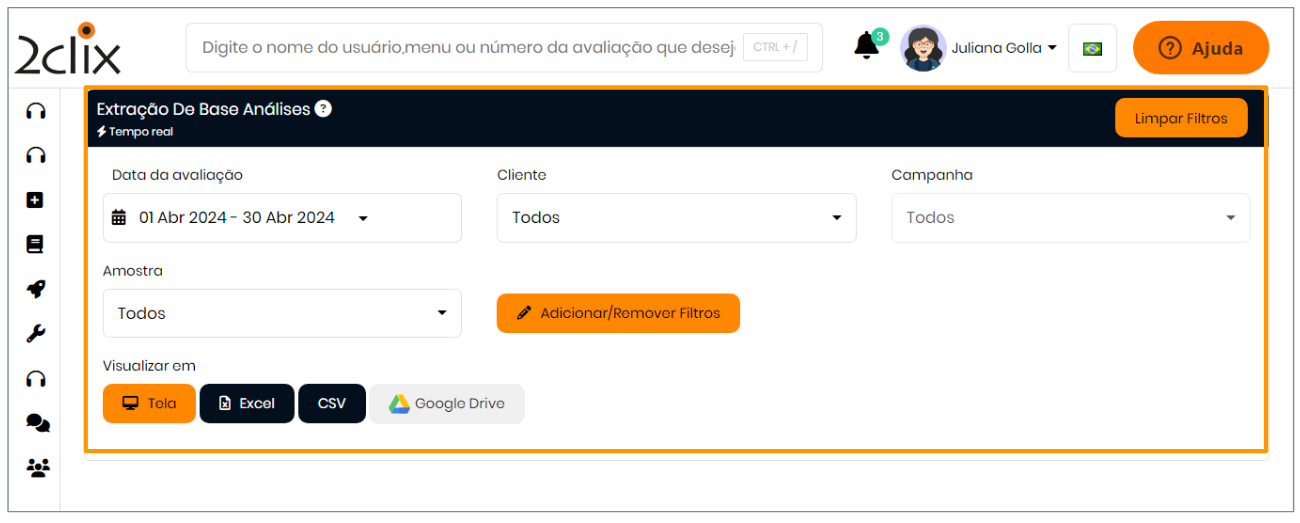Screen dimensions: 1300x523
Task: Open the book icon in the sidebar
Action: (35, 245)
